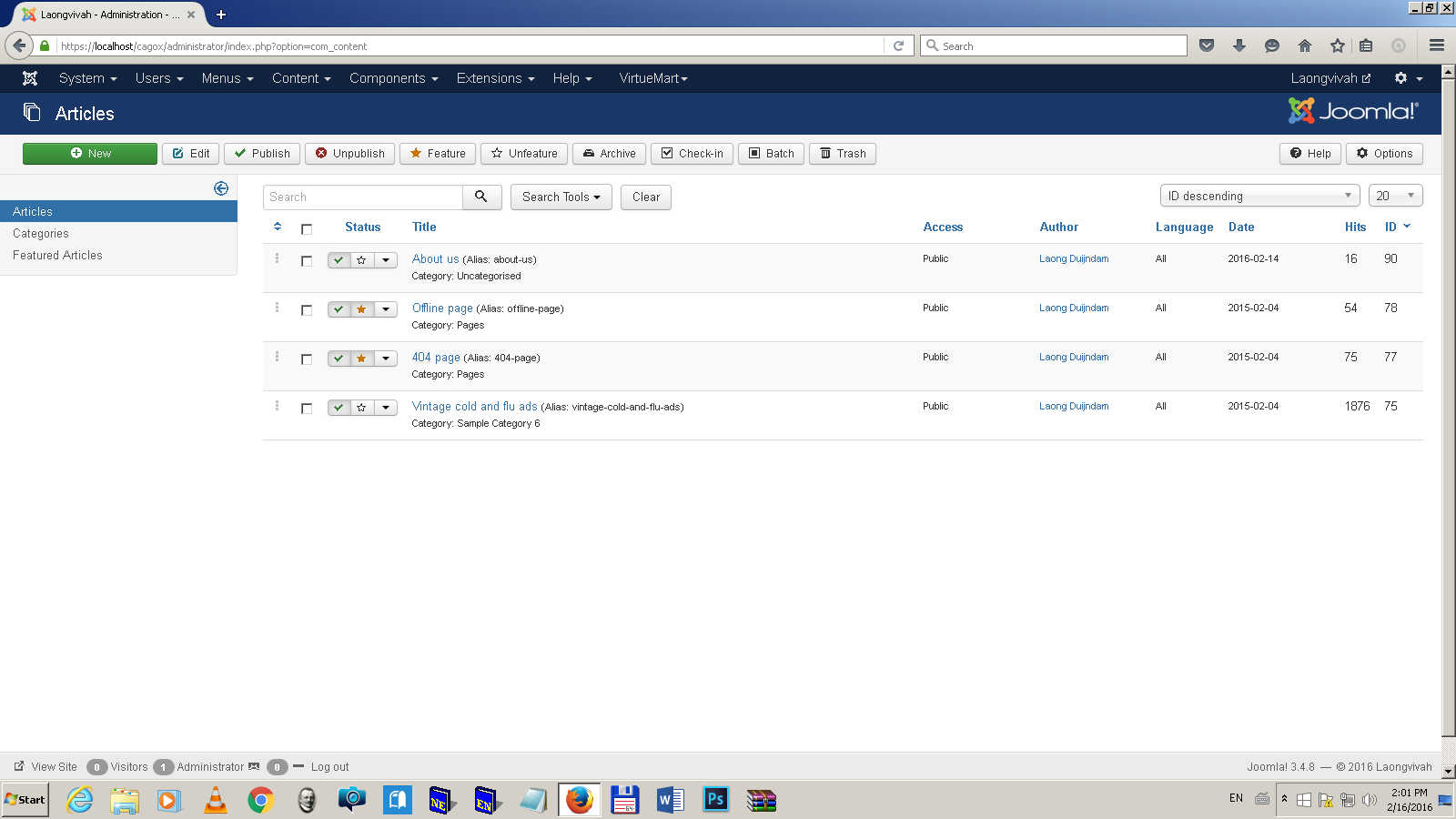
Task: Toggle published state of Vintage cold article
Action: [339, 408]
